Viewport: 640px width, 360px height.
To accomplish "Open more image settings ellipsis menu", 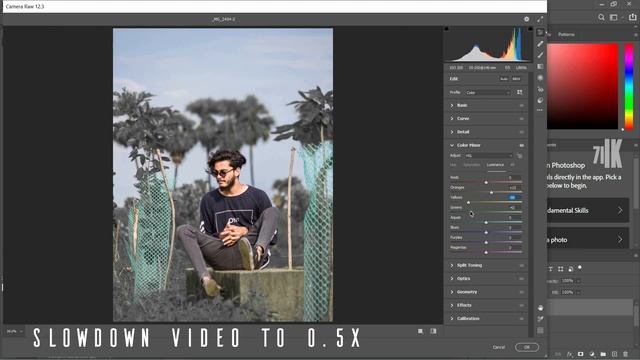I will [x=540, y=110].
